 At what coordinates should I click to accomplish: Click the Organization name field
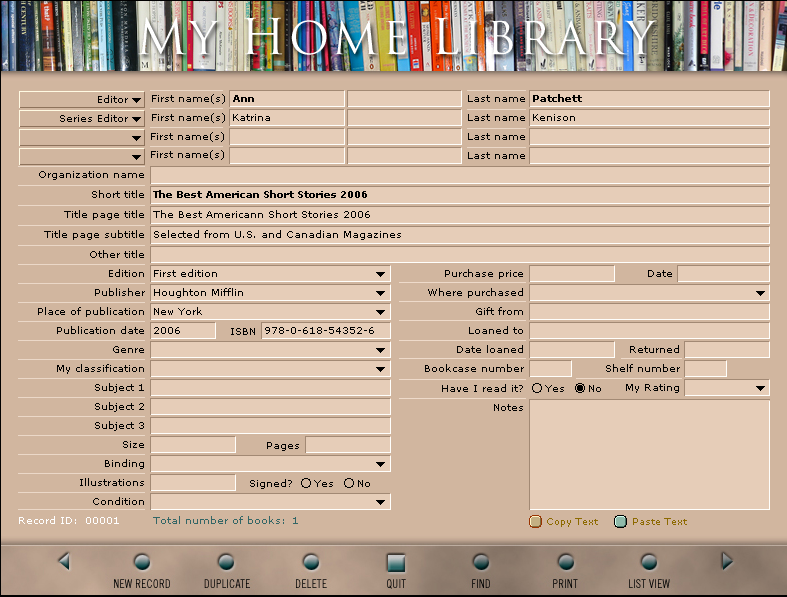460,175
